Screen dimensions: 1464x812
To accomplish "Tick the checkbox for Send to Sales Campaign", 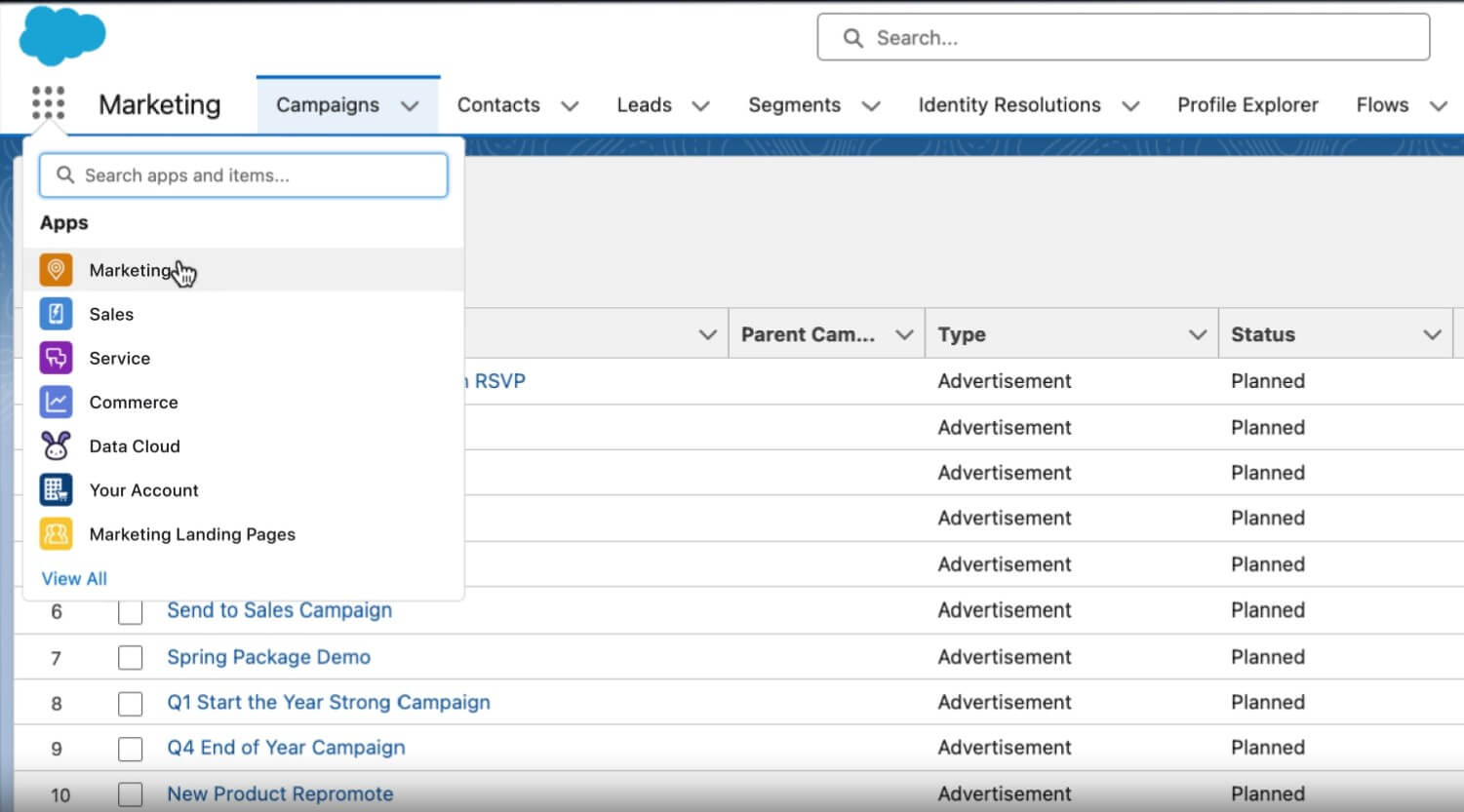I will pyautogui.click(x=130, y=611).
